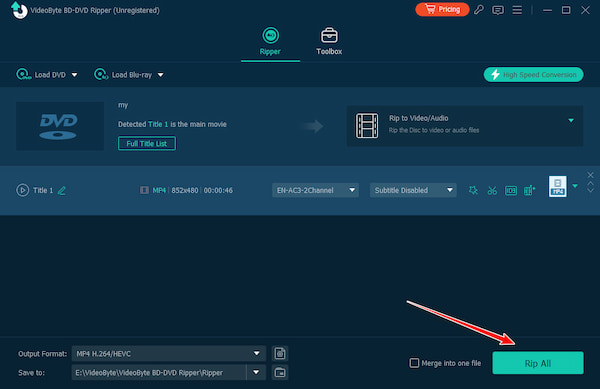600x389 pixels.
Task: Remove Title 1 with the X icon
Action: coord(590,175)
